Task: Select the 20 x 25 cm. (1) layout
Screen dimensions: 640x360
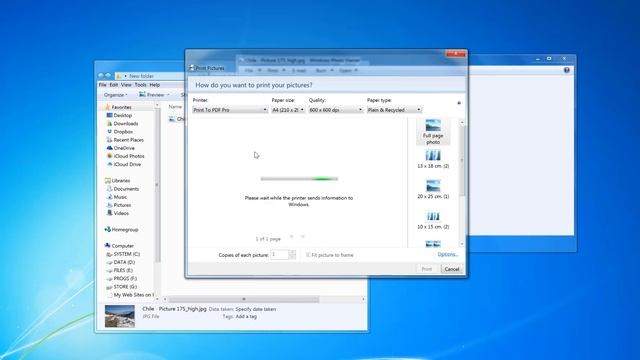Action: pos(433,189)
